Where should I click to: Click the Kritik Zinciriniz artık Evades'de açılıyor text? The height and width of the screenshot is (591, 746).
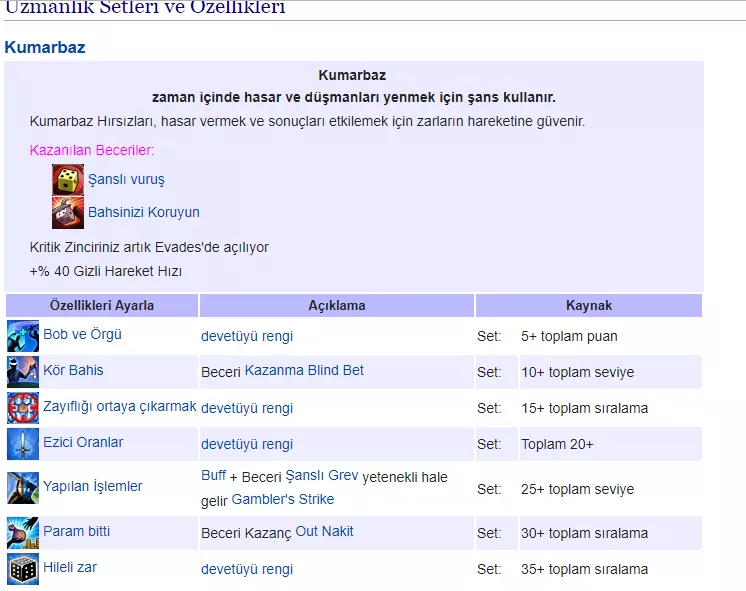click(x=149, y=247)
